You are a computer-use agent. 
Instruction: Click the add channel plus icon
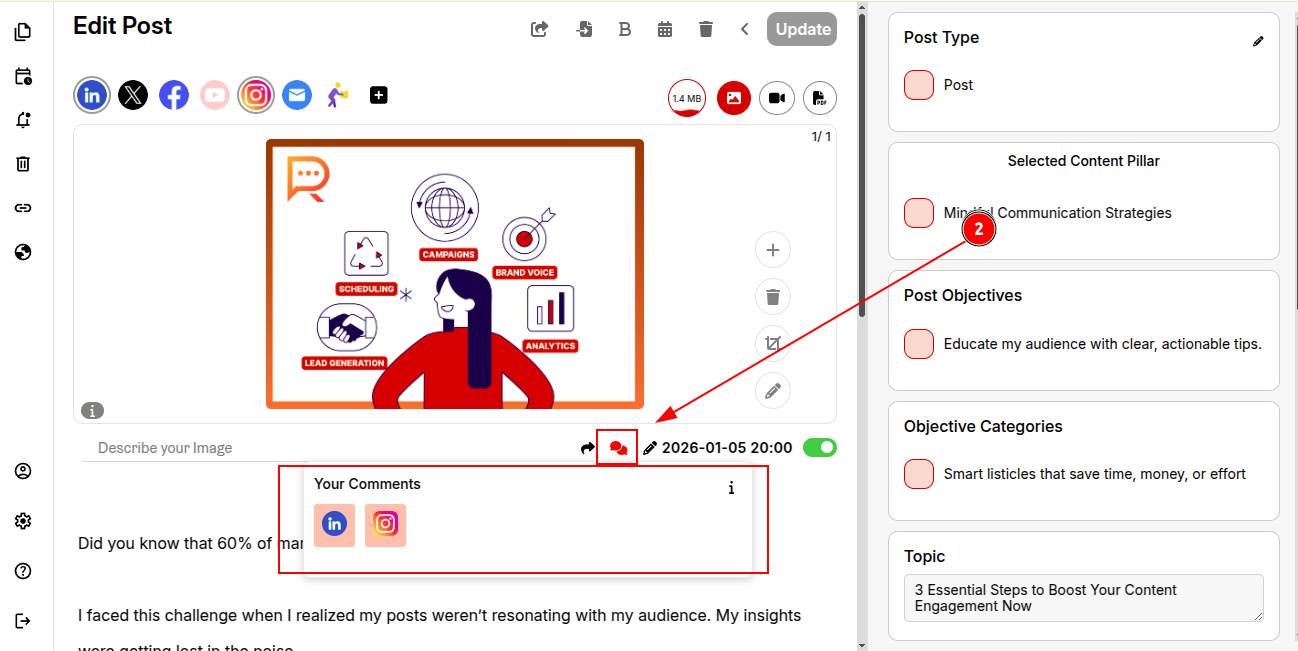pyautogui.click(x=378, y=95)
